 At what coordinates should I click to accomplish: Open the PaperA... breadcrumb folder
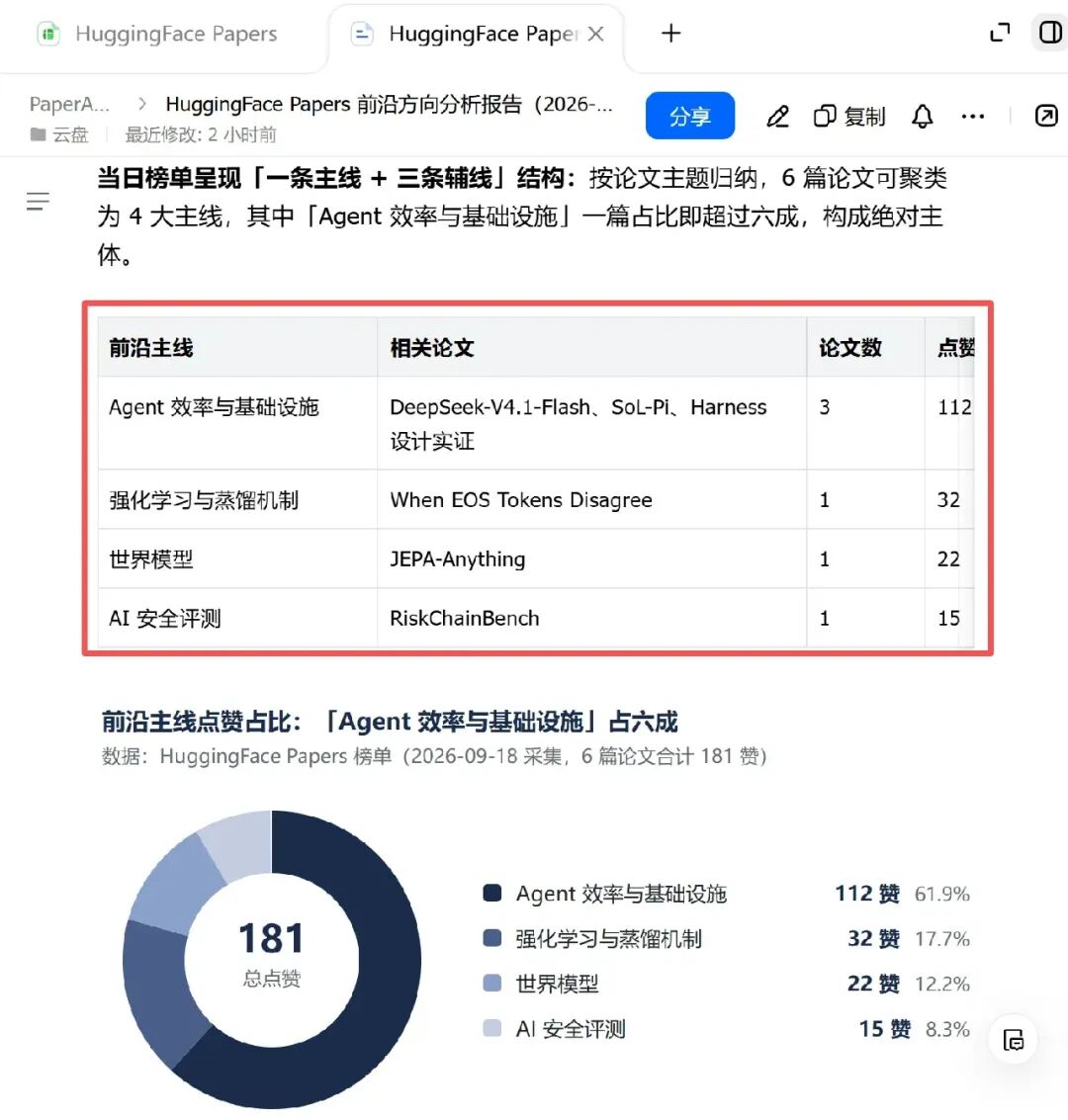pyautogui.click(x=69, y=104)
